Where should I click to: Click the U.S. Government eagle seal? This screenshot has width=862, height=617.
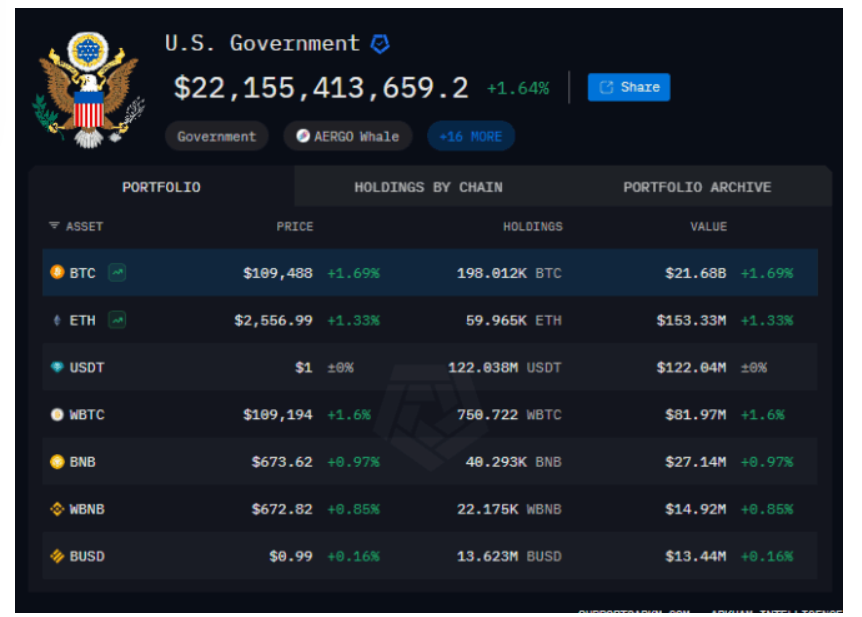click(88, 90)
